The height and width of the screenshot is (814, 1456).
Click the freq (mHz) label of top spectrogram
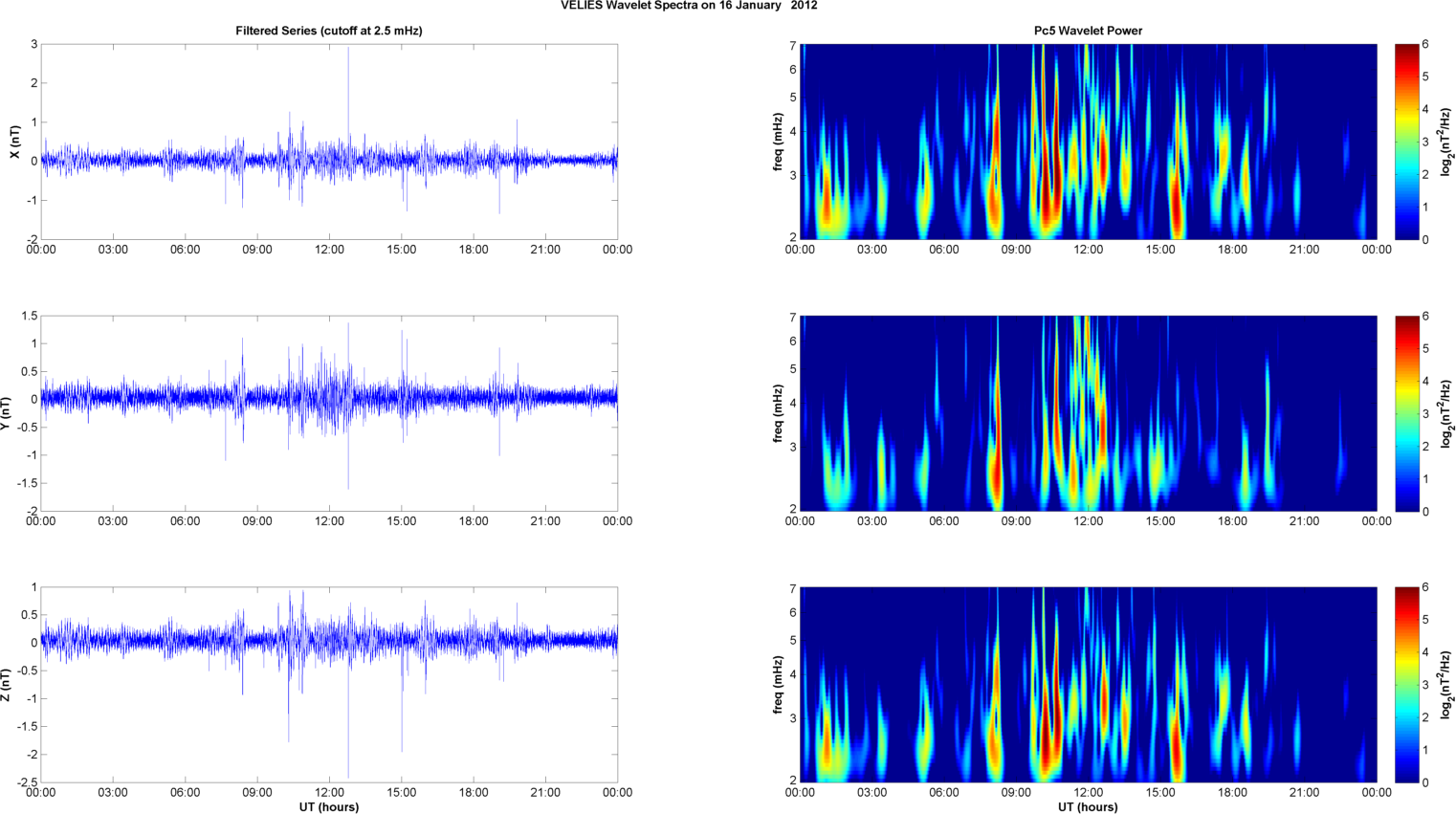(779, 142)
